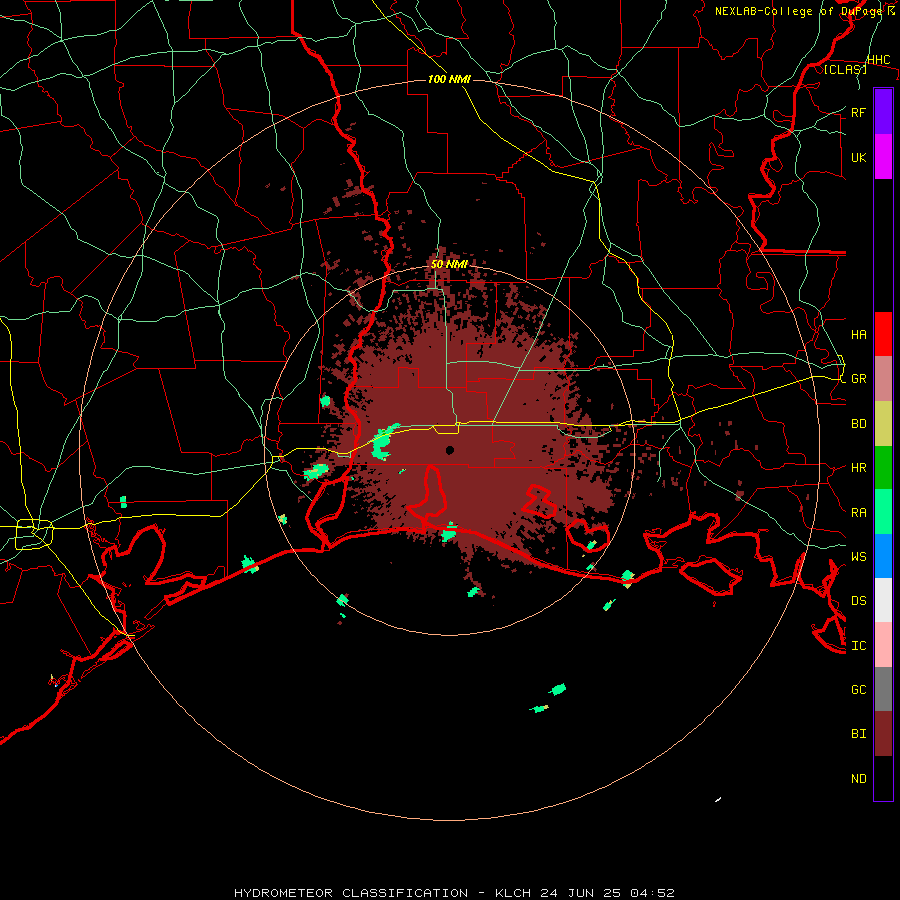Click the WS blue legend swatch
The height and width of the screenshot is (900, 900).
[x=883, y=556]
